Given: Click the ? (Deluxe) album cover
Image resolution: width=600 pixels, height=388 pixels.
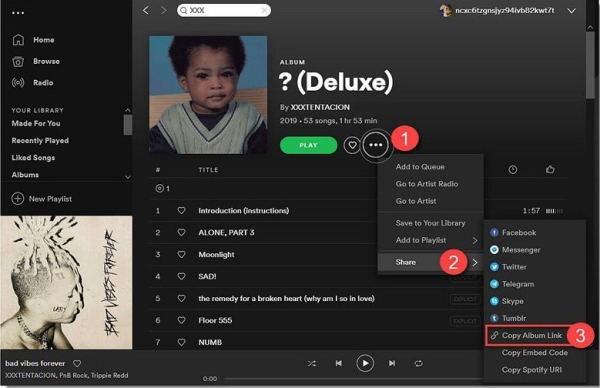Looking at the screenshot, I should pyautogui.click(x=208, y=95).
